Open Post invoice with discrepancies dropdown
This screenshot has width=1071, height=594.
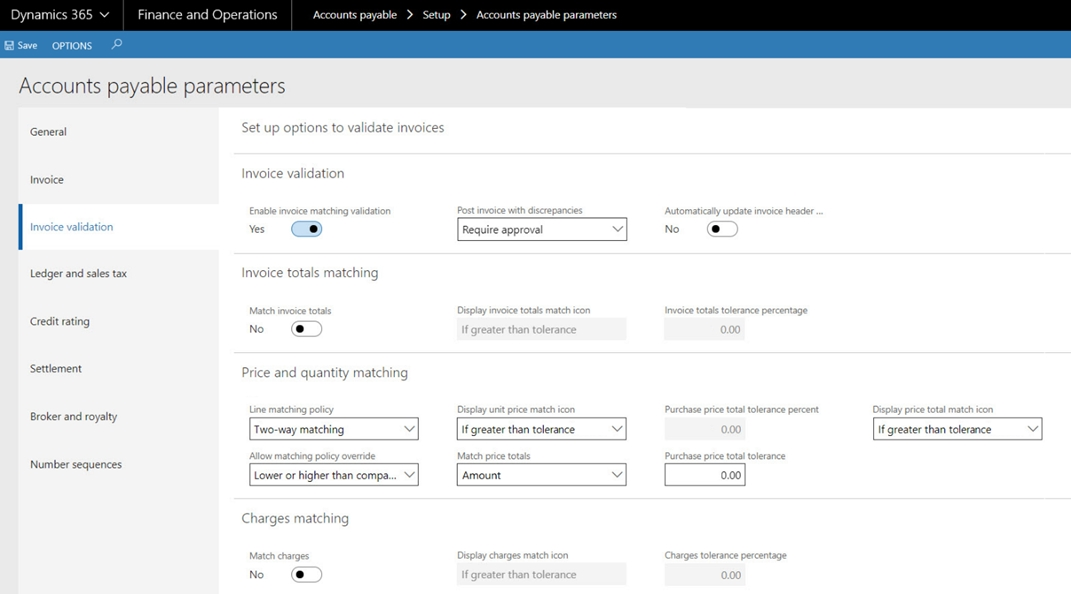[542, 229]
